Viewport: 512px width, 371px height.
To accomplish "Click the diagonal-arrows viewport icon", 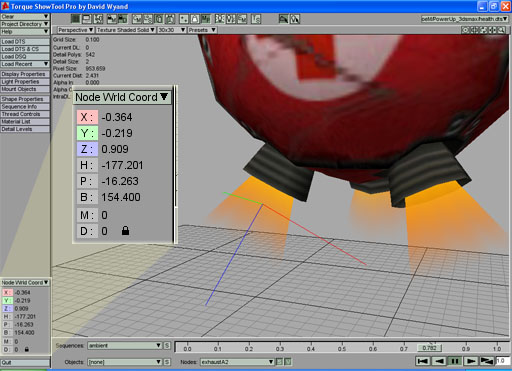I will (x=483, y=30).
